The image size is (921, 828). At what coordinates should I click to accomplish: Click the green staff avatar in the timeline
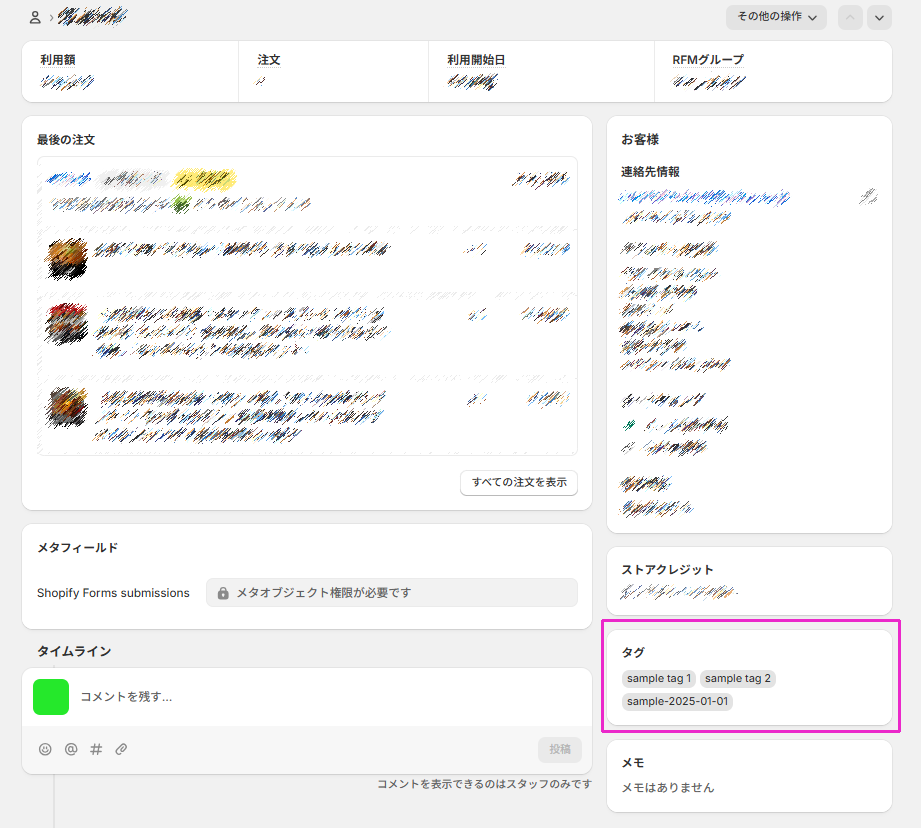click(51, 697)
